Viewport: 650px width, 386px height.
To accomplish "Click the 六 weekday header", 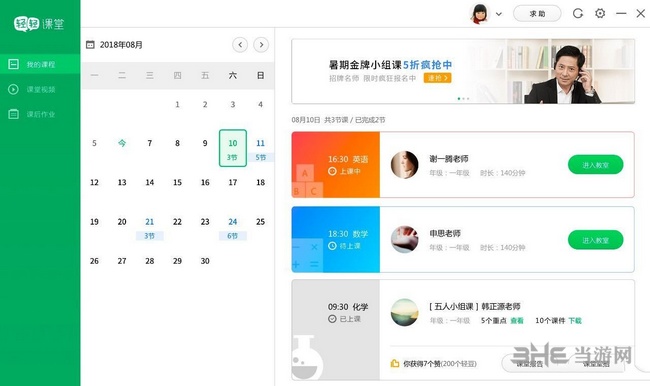I will click(x=233, y=75).
